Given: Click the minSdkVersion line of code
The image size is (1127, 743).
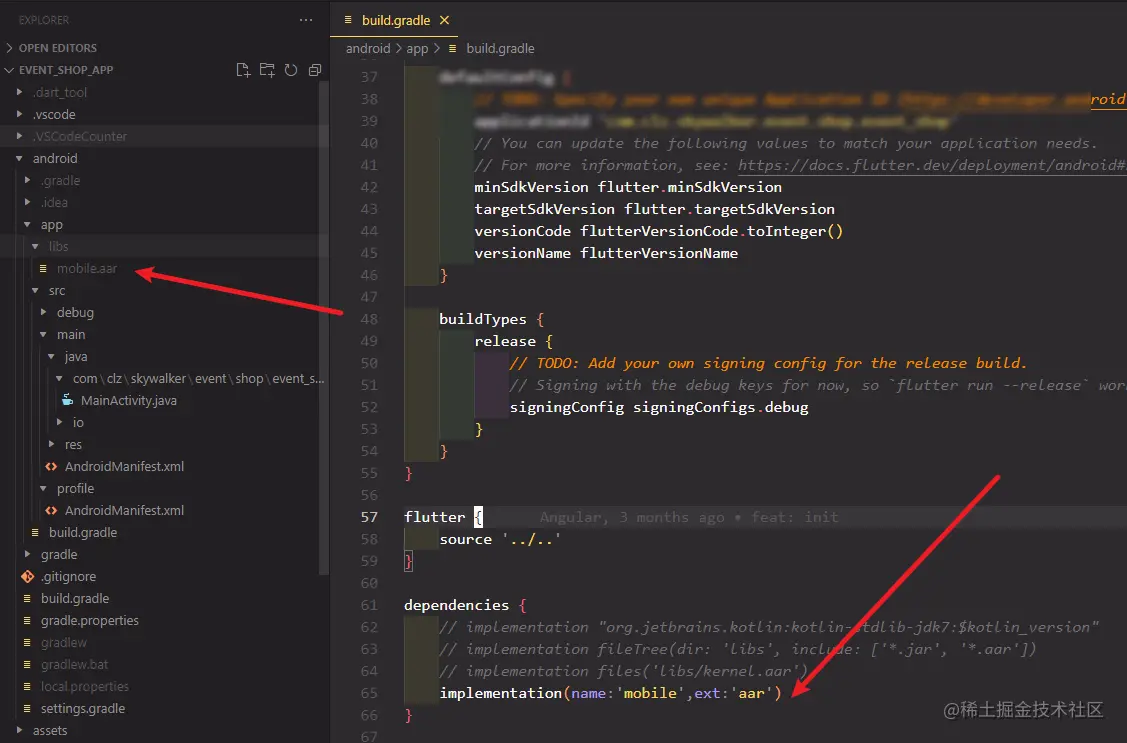Looking at the screenshot, I should click(x=628, y=187).
